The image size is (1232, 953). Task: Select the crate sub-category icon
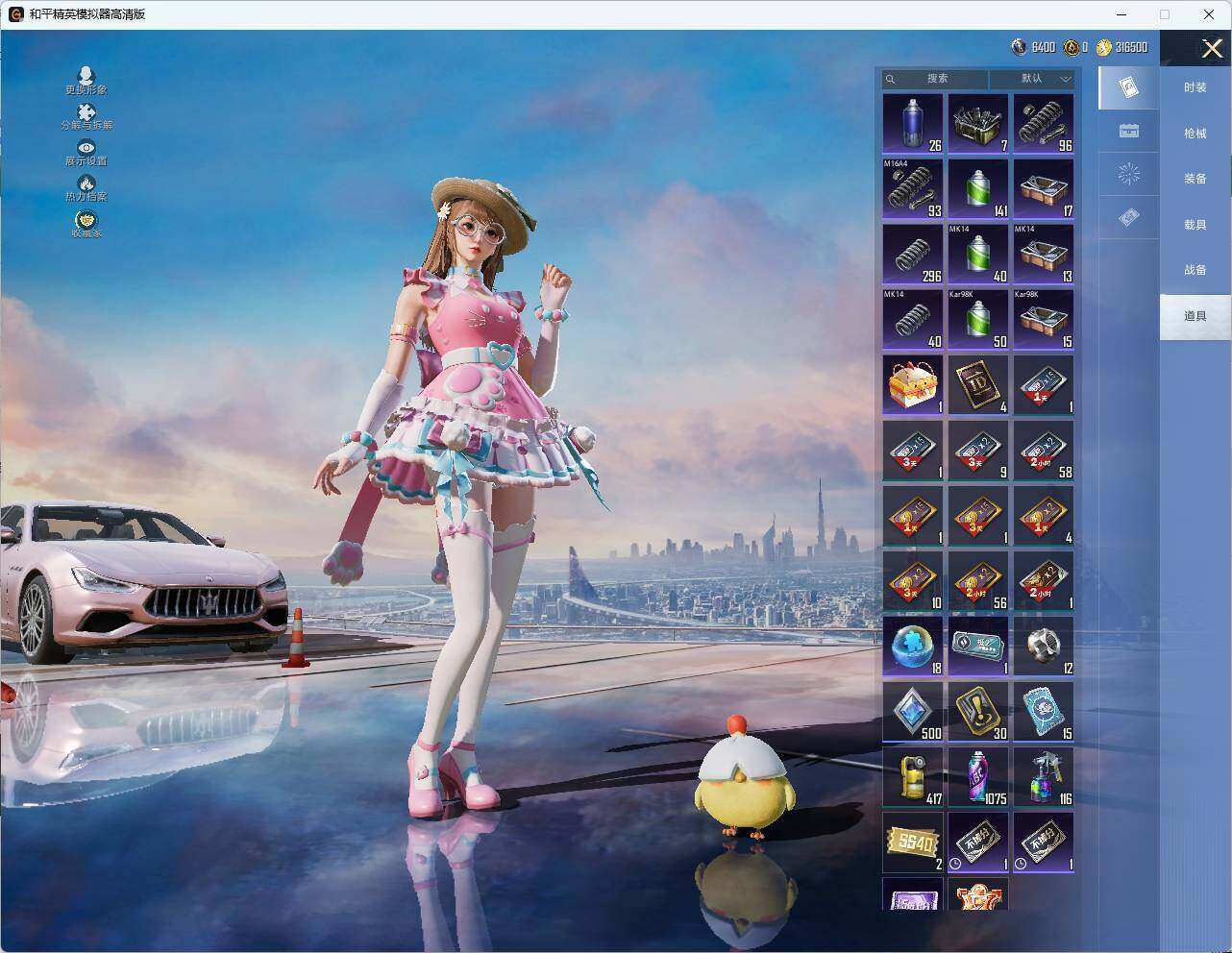click(x=1128, y=132)
